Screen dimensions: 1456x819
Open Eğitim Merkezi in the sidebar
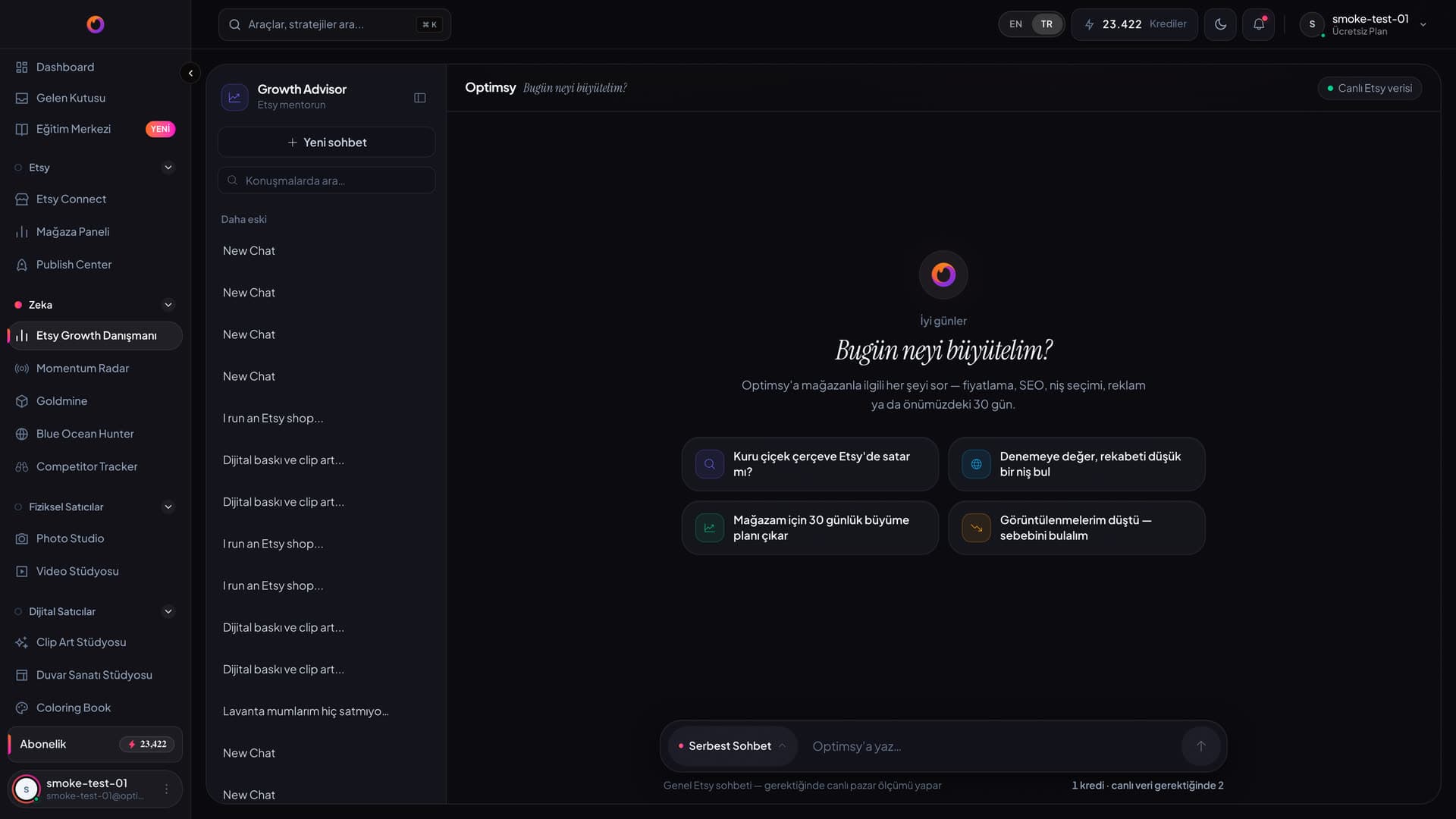click(x=74, y=129)
